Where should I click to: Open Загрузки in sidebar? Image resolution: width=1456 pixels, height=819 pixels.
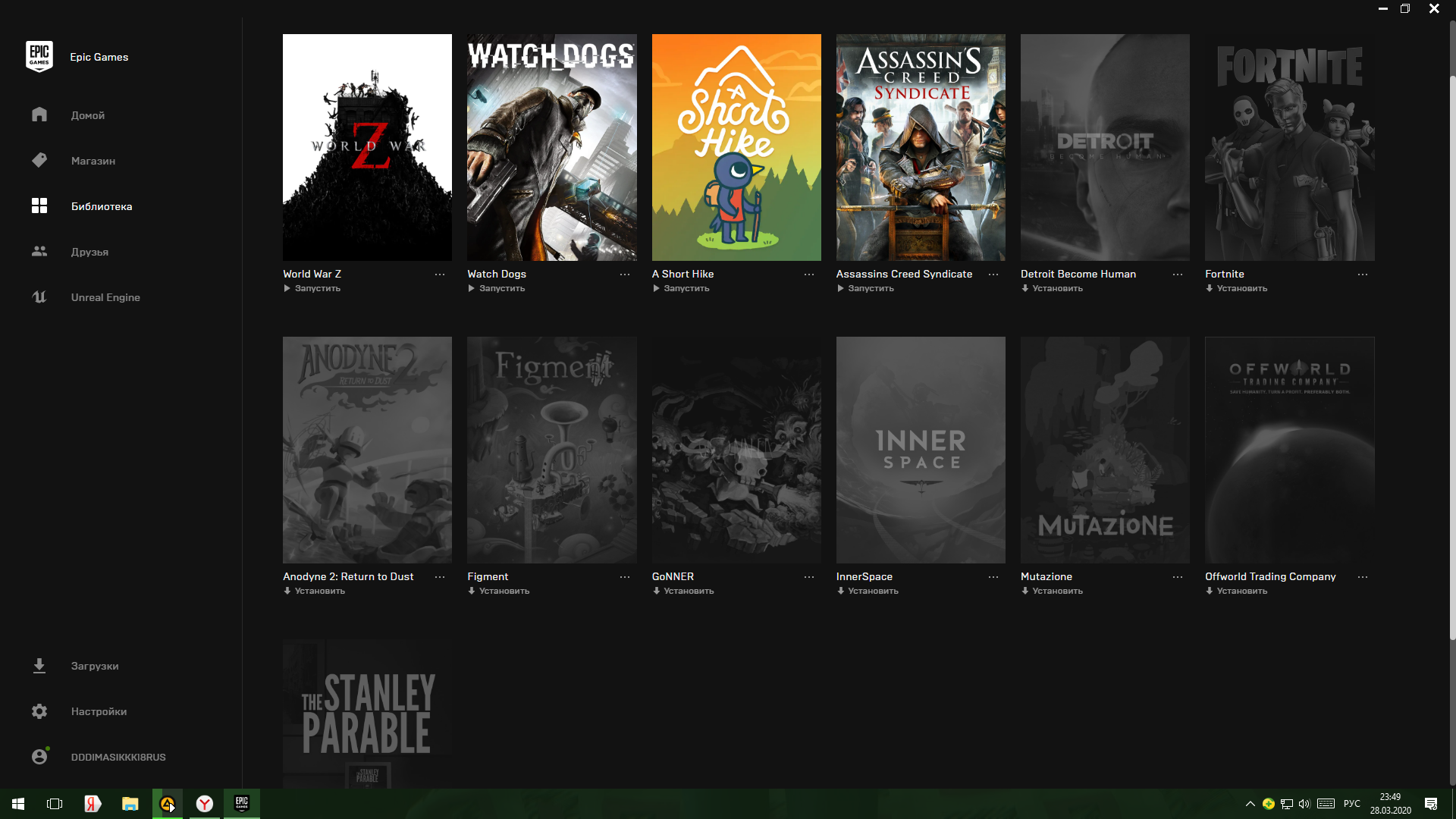click(95, 666)
